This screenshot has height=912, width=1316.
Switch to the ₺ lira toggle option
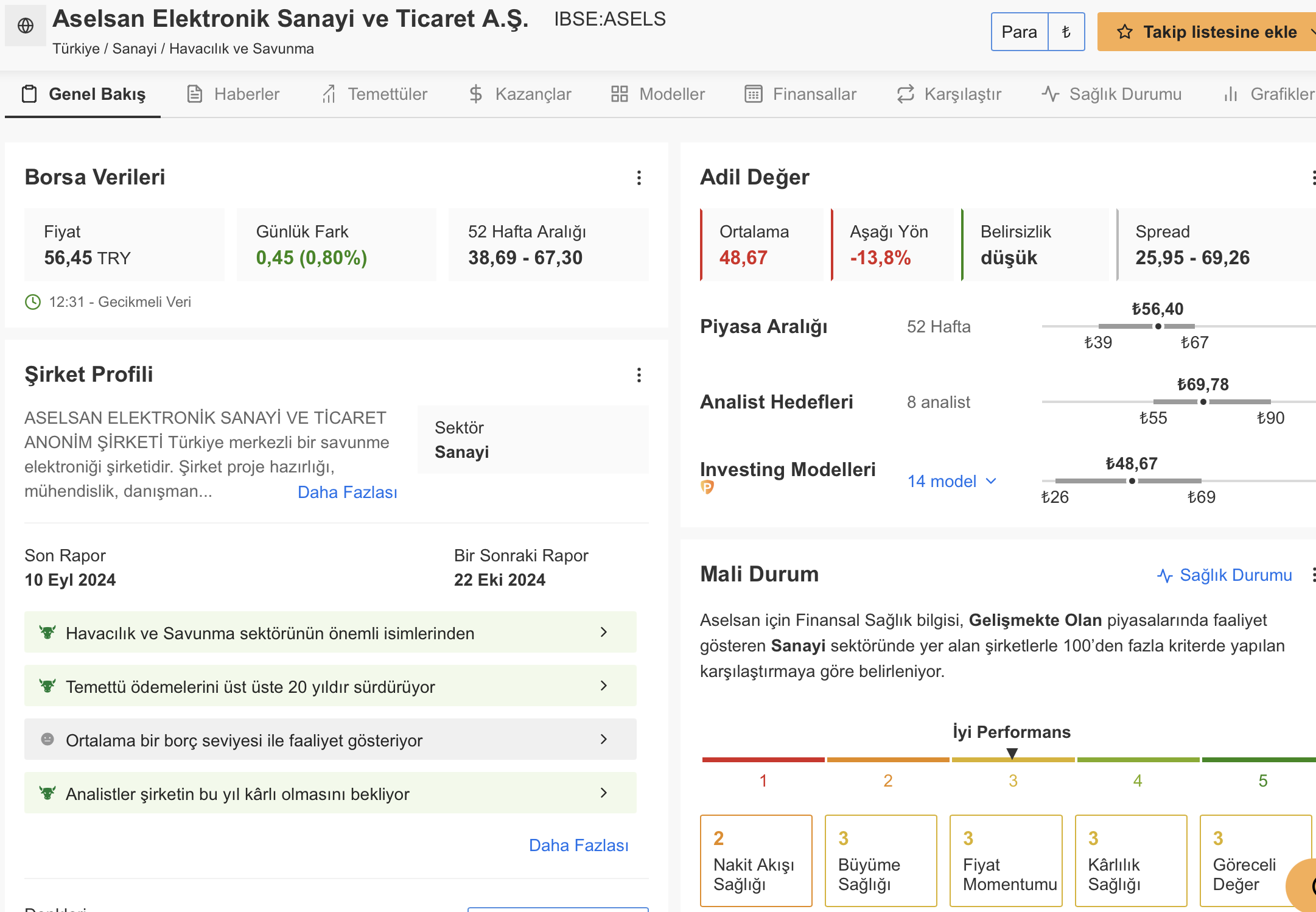pyautogui.click(x=1066, y=32)
